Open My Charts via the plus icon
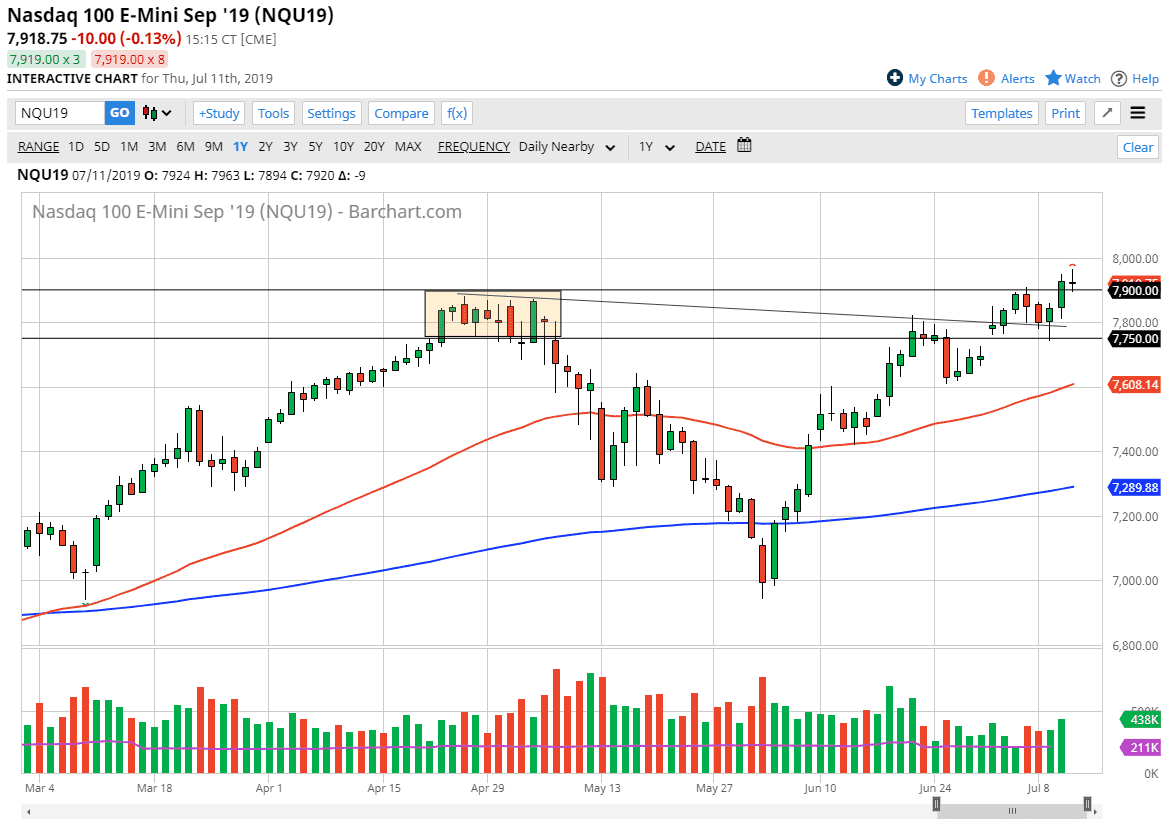 pyautogui.click(x=895, y=78)
